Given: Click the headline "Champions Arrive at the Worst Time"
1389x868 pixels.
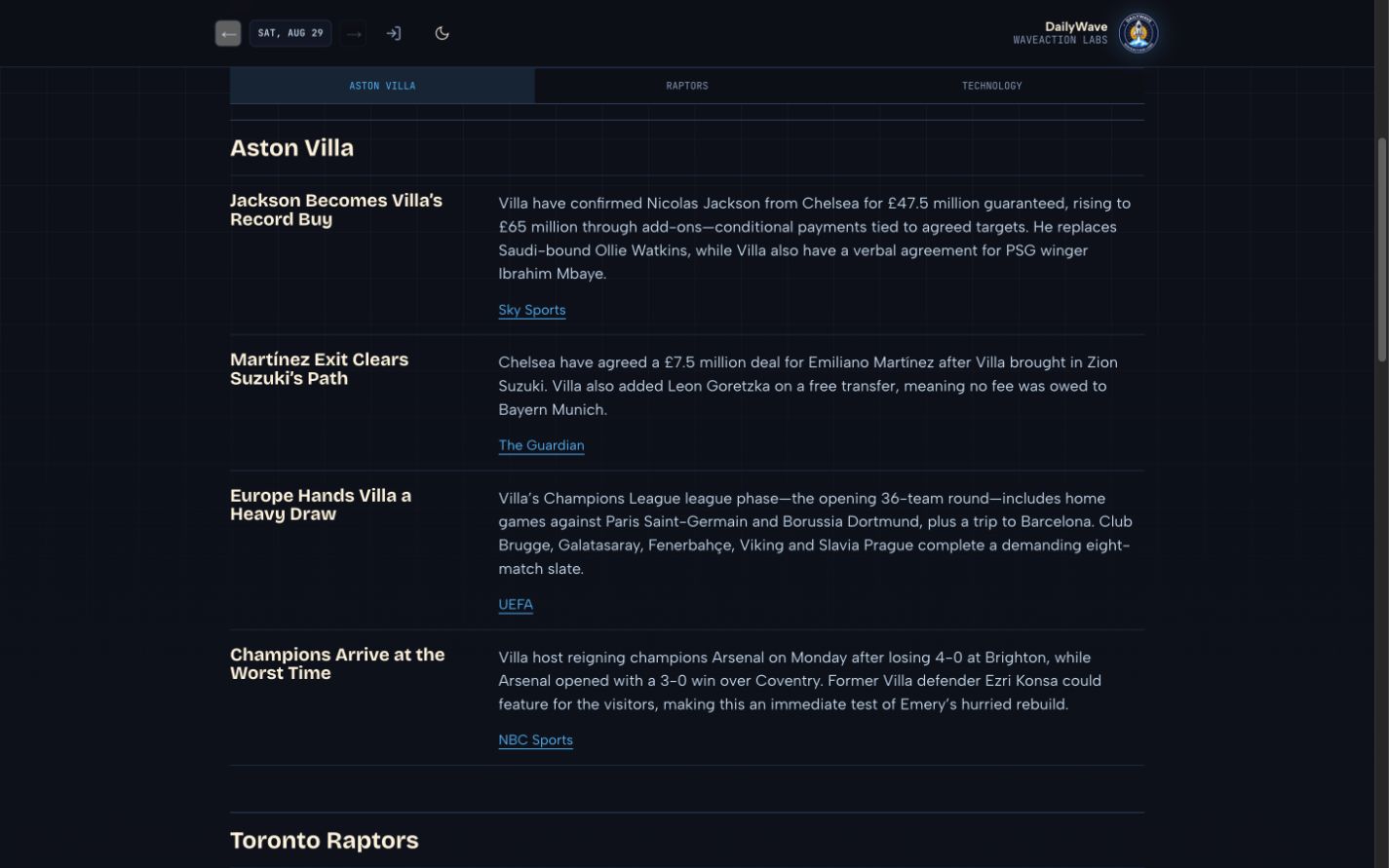Looking at the screenshot, I should 337,663.
